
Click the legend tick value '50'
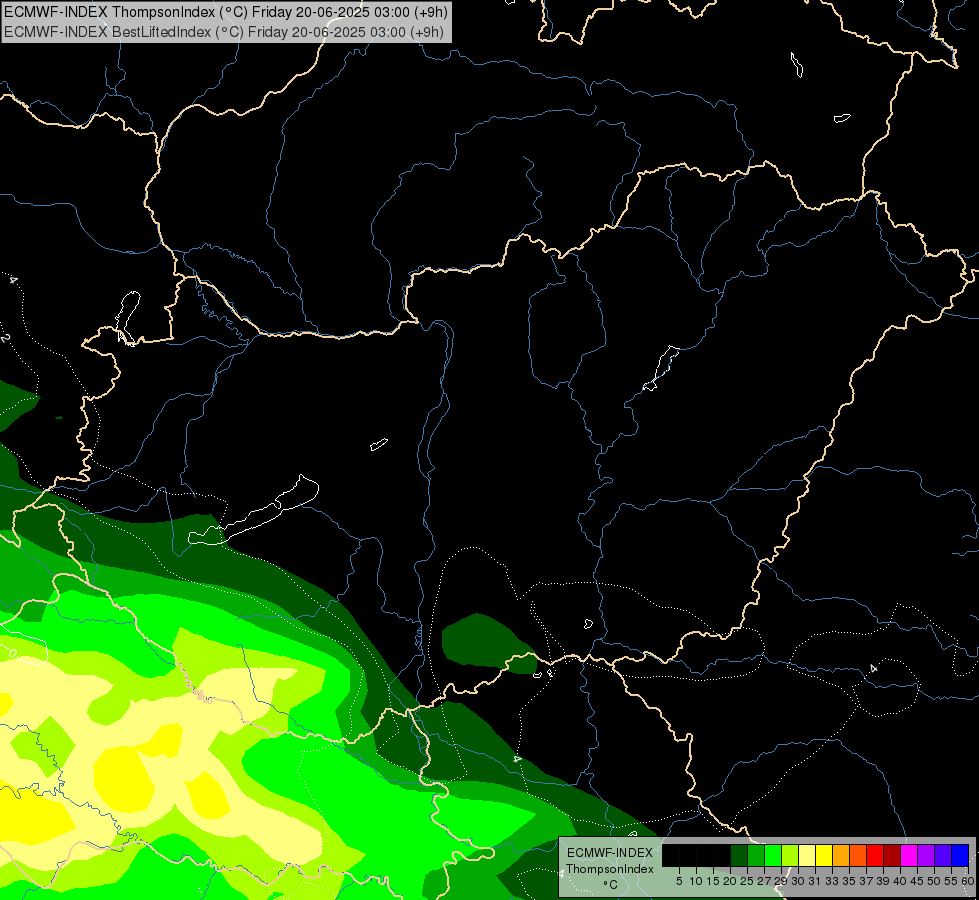click(x=935, y=881)
